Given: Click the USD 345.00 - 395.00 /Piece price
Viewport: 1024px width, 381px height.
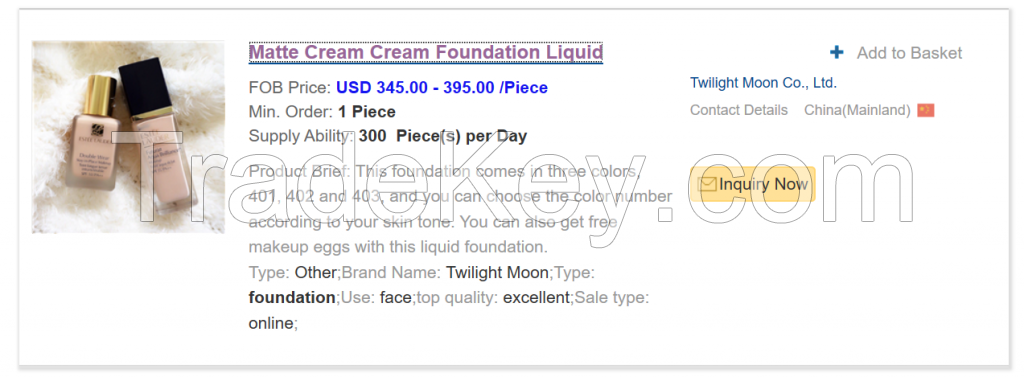Looking at the screenshot, I should [x=442, y=88].
